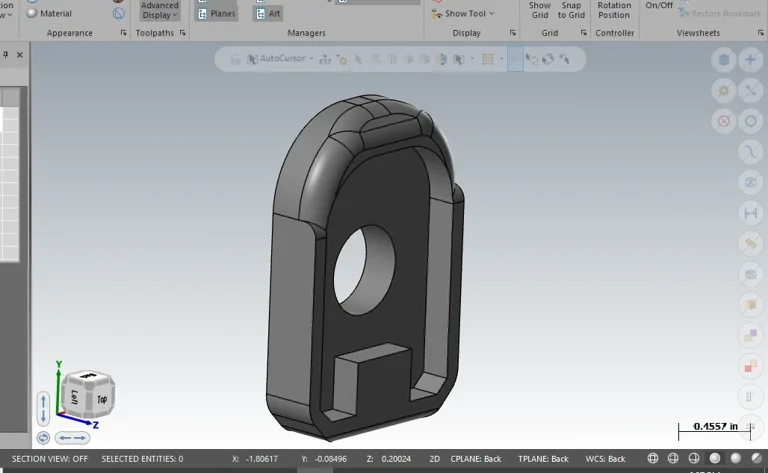Toggle the Art manager panel
The height and width of the screenshot is (473, 768).
(268, 14)
